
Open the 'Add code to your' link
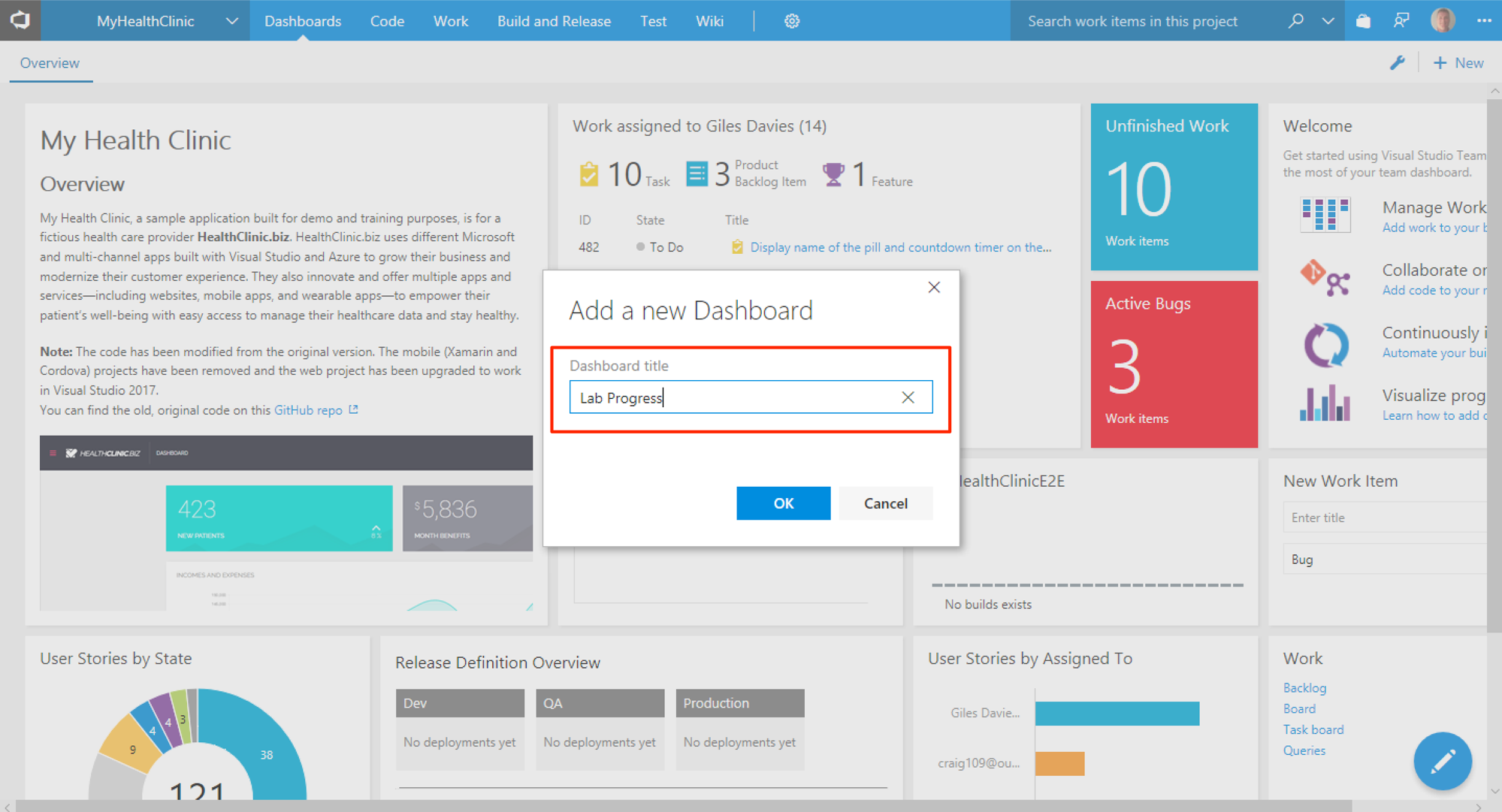(x=1434, y=290)
